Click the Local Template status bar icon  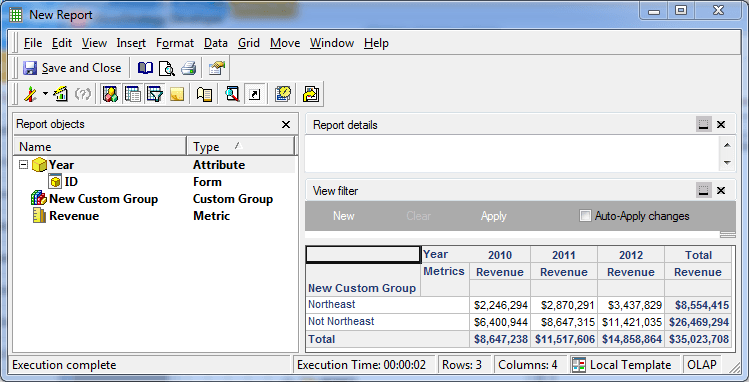point(578,365)
